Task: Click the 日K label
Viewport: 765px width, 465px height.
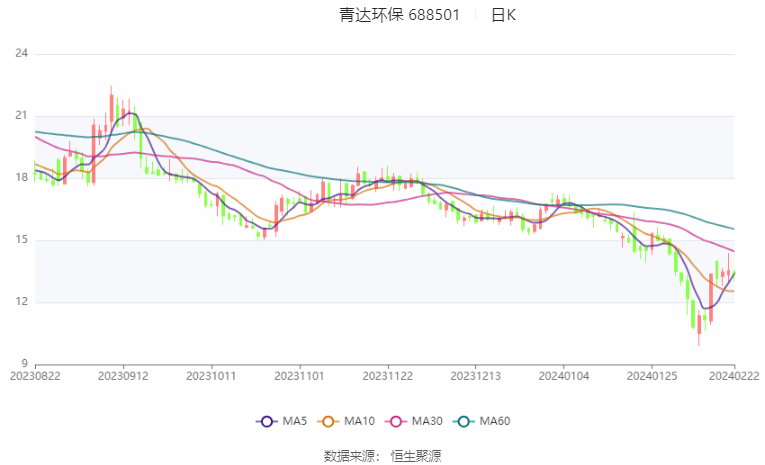Action: pyautogui.click(x=503, y=15)
